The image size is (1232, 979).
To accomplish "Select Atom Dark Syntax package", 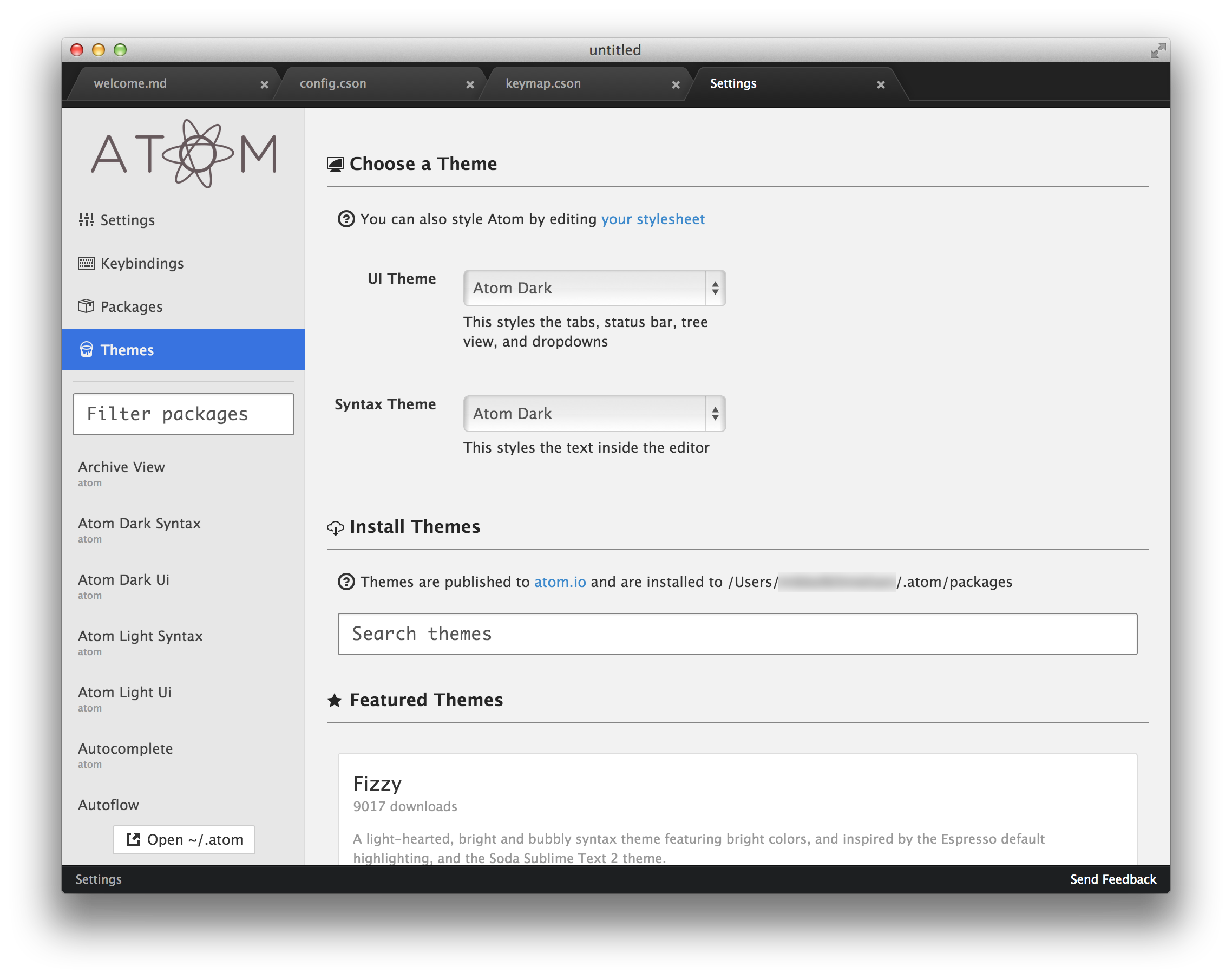I will pos(184,530).
